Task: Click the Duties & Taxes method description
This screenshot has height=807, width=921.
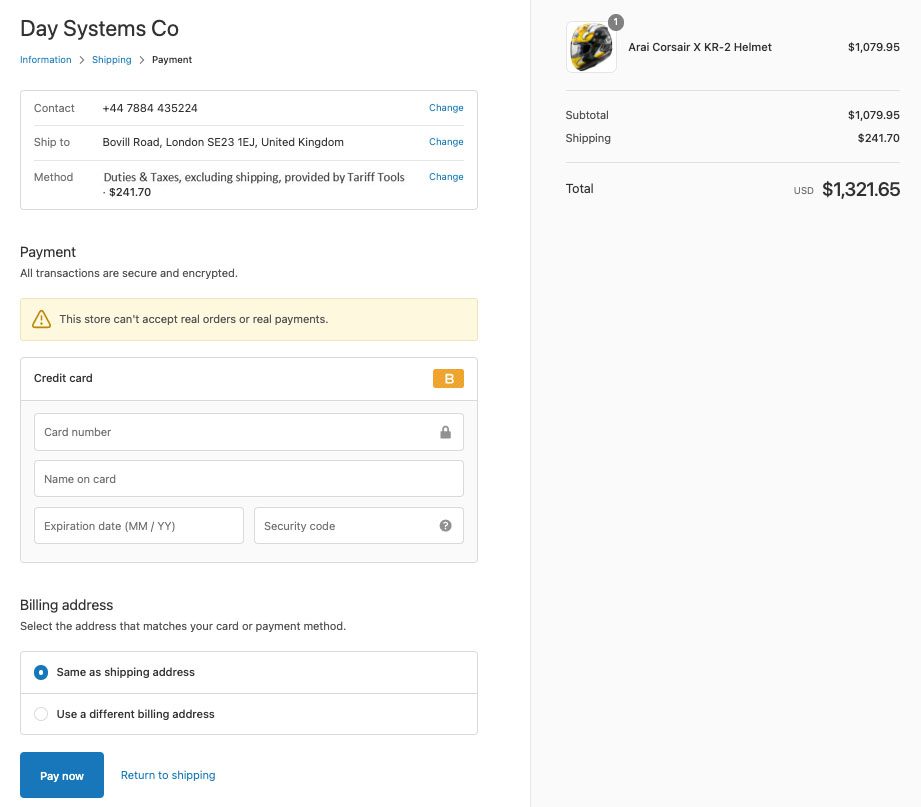Action: 254,184
